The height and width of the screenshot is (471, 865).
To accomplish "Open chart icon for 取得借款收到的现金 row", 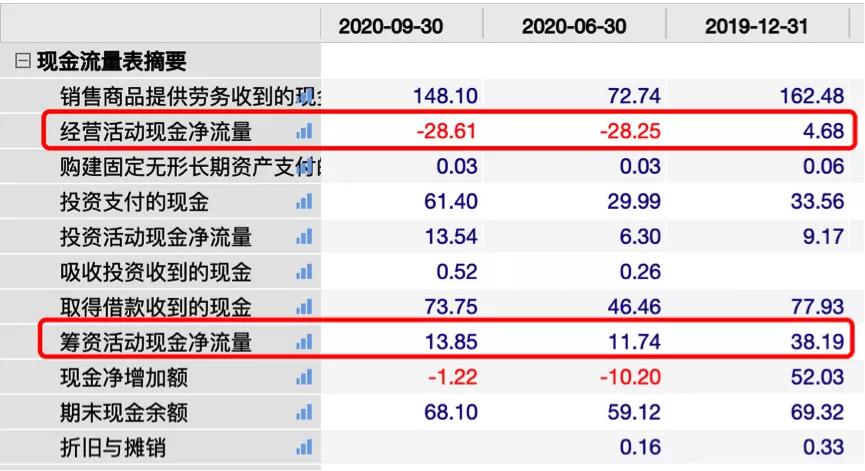I will pos(305,307).
